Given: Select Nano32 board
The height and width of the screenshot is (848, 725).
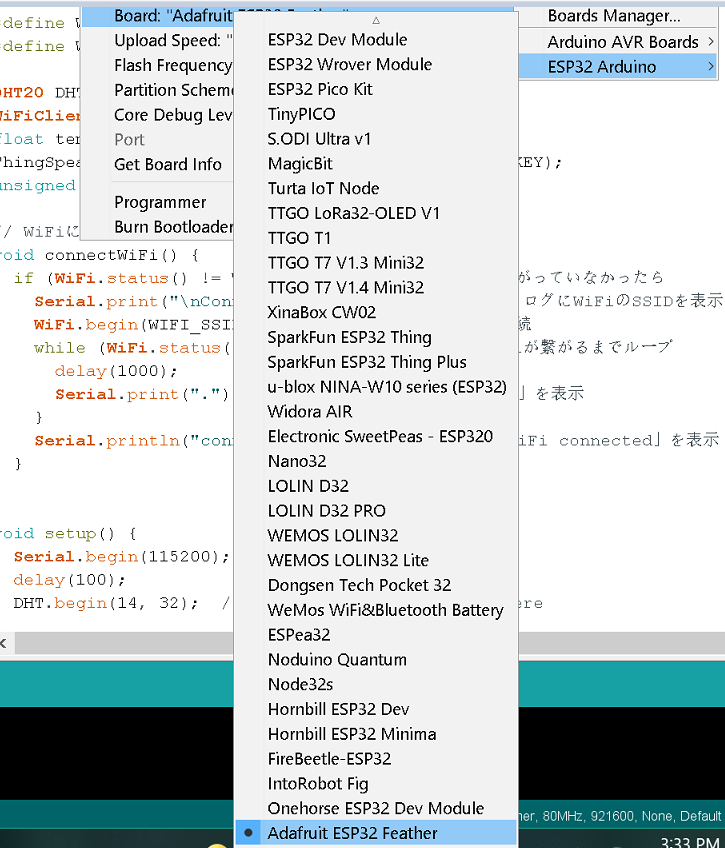Looking at the screenshot, I should coord(376,461).
